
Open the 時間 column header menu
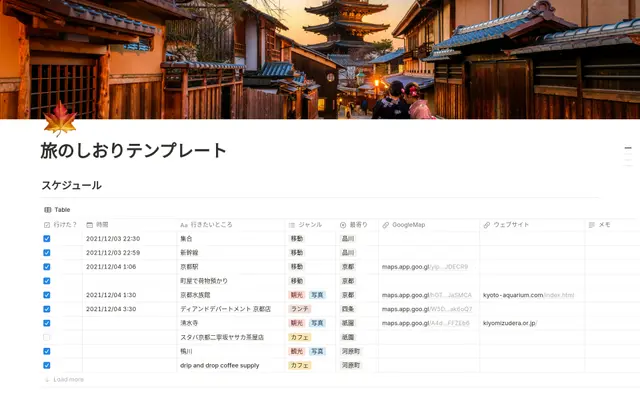130,225
